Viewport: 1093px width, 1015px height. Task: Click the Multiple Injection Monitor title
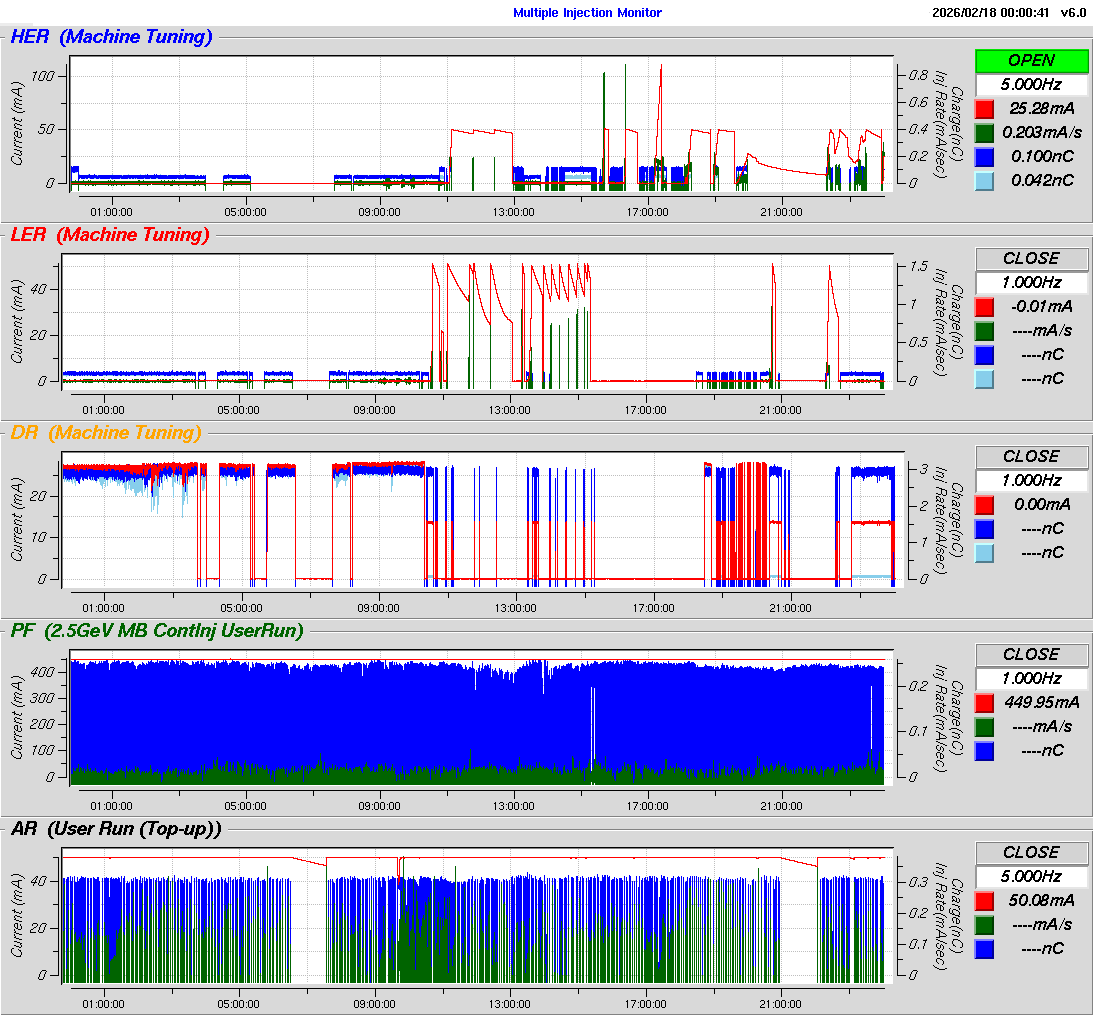(x=587, y=13)
